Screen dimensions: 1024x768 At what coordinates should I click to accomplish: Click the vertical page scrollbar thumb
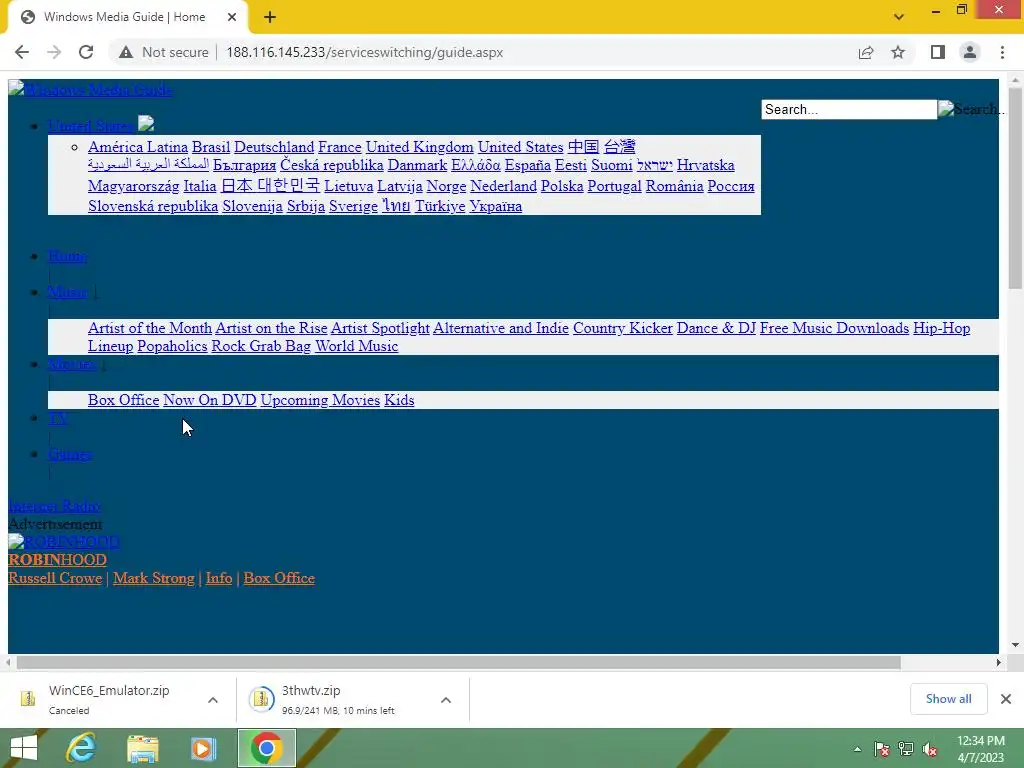tap(1015, 188)
